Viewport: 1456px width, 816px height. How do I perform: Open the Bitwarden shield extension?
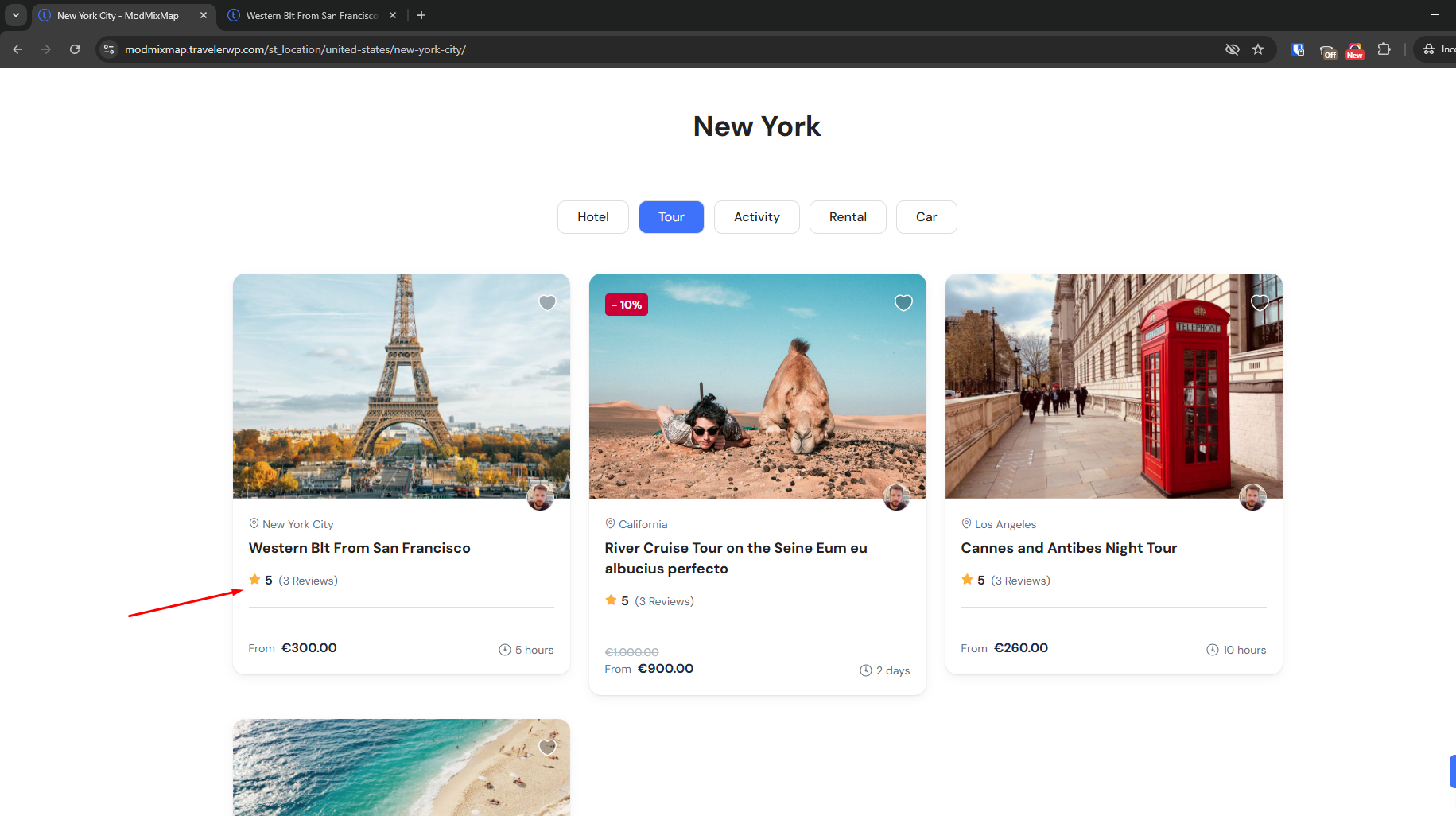click(1299, 49)
